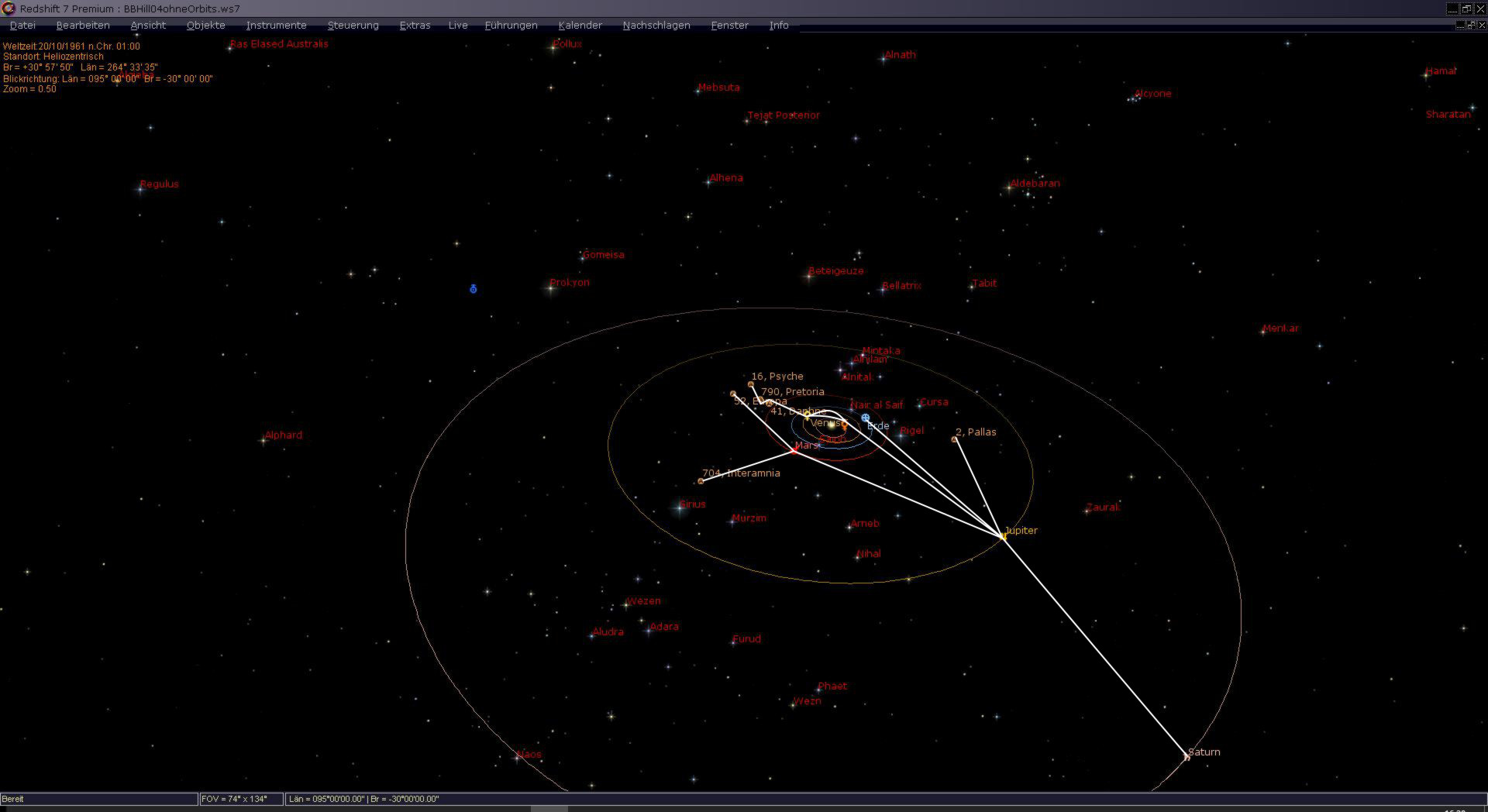The image size is (1488, 812).
Task: Restore down the inner document window
Action: [1470, 25]
